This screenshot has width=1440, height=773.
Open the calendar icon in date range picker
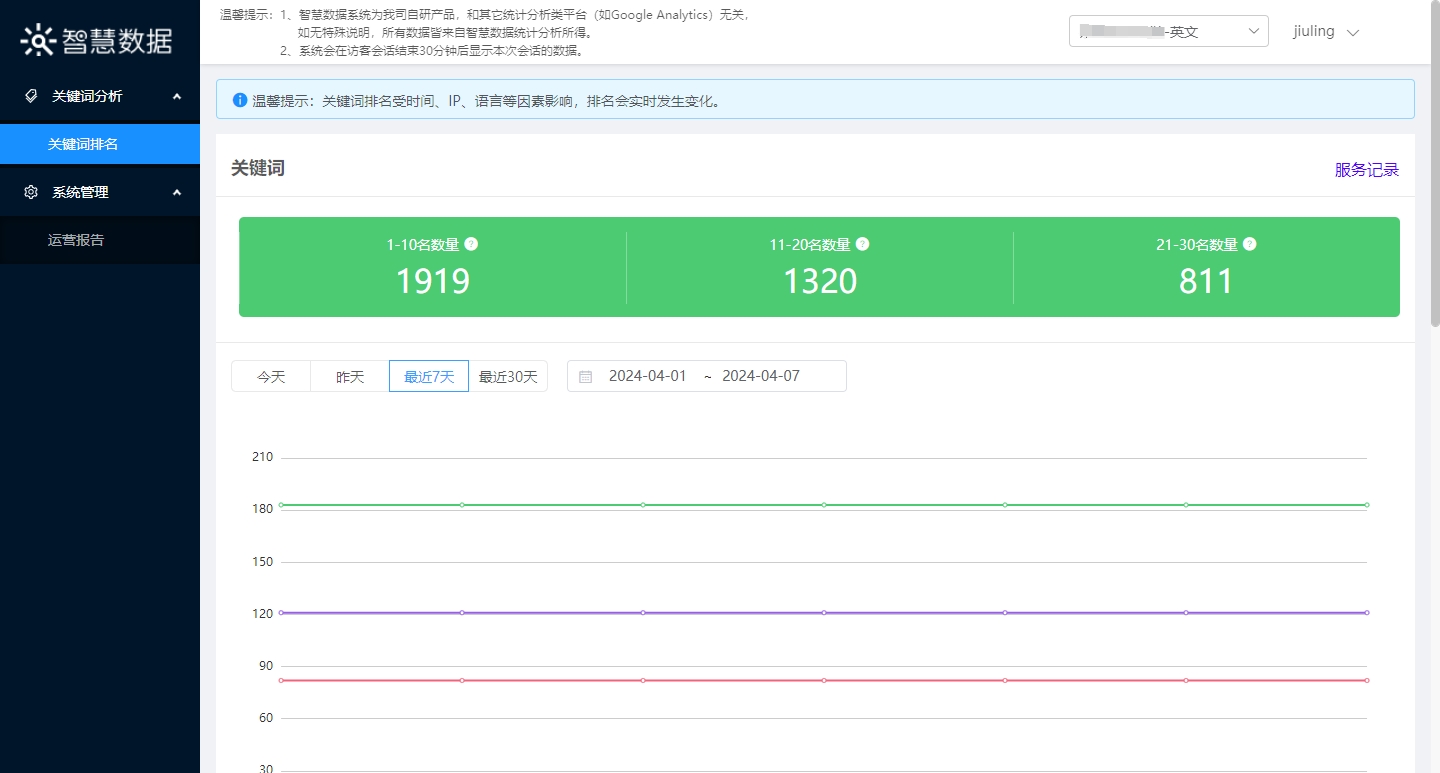(x=585, y=375)
